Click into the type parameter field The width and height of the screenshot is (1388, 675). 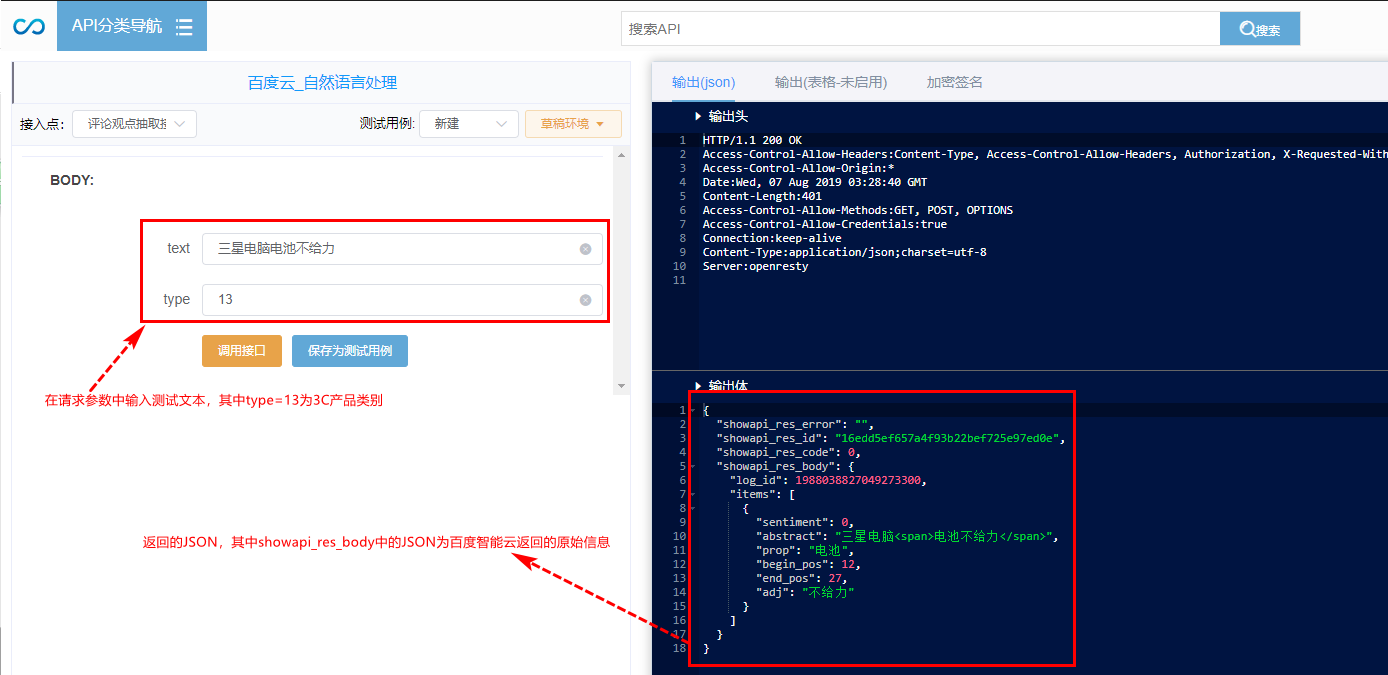pyautogui.click(x=402, y=300)
